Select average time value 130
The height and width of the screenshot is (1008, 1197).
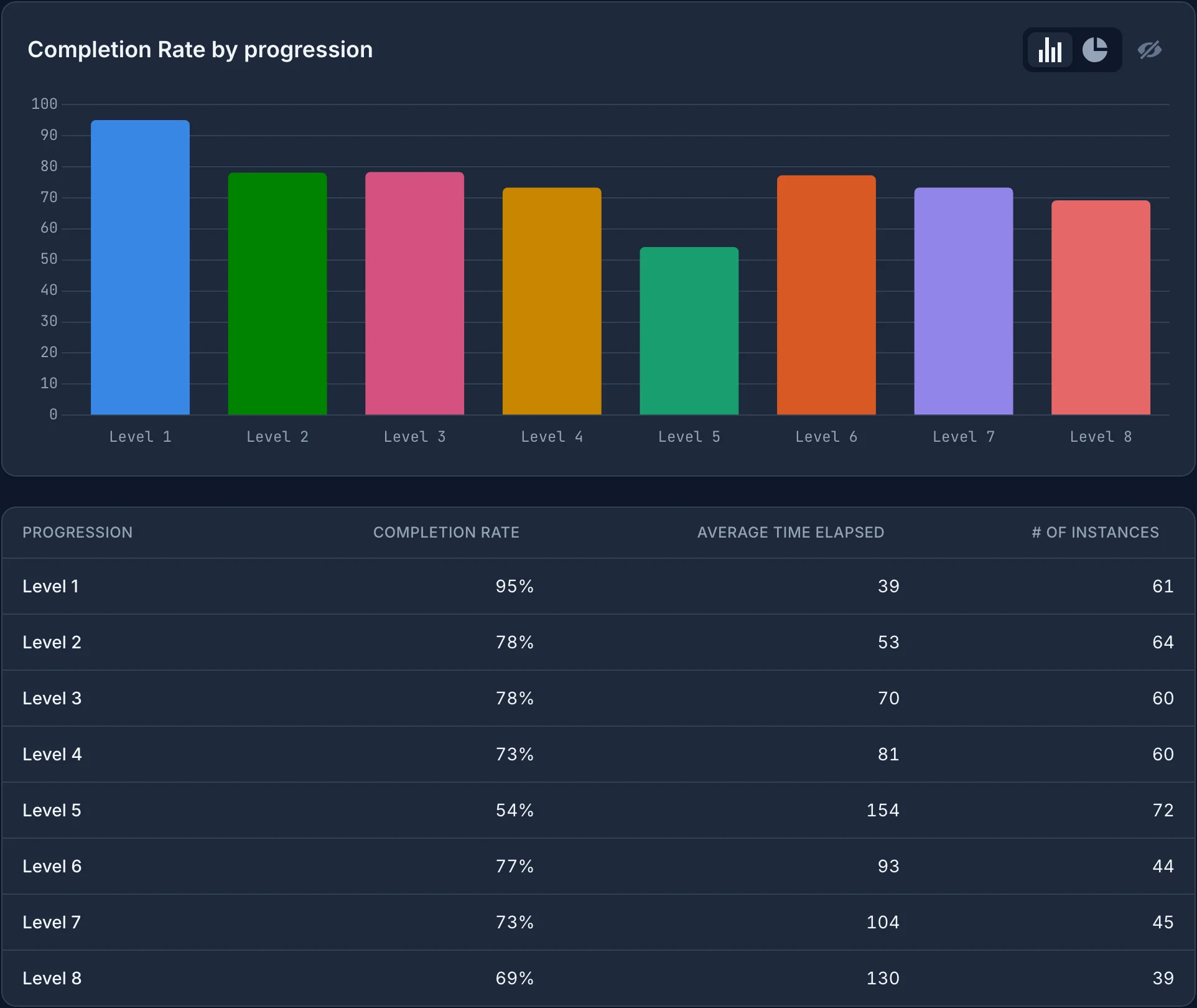coord(883,978)
